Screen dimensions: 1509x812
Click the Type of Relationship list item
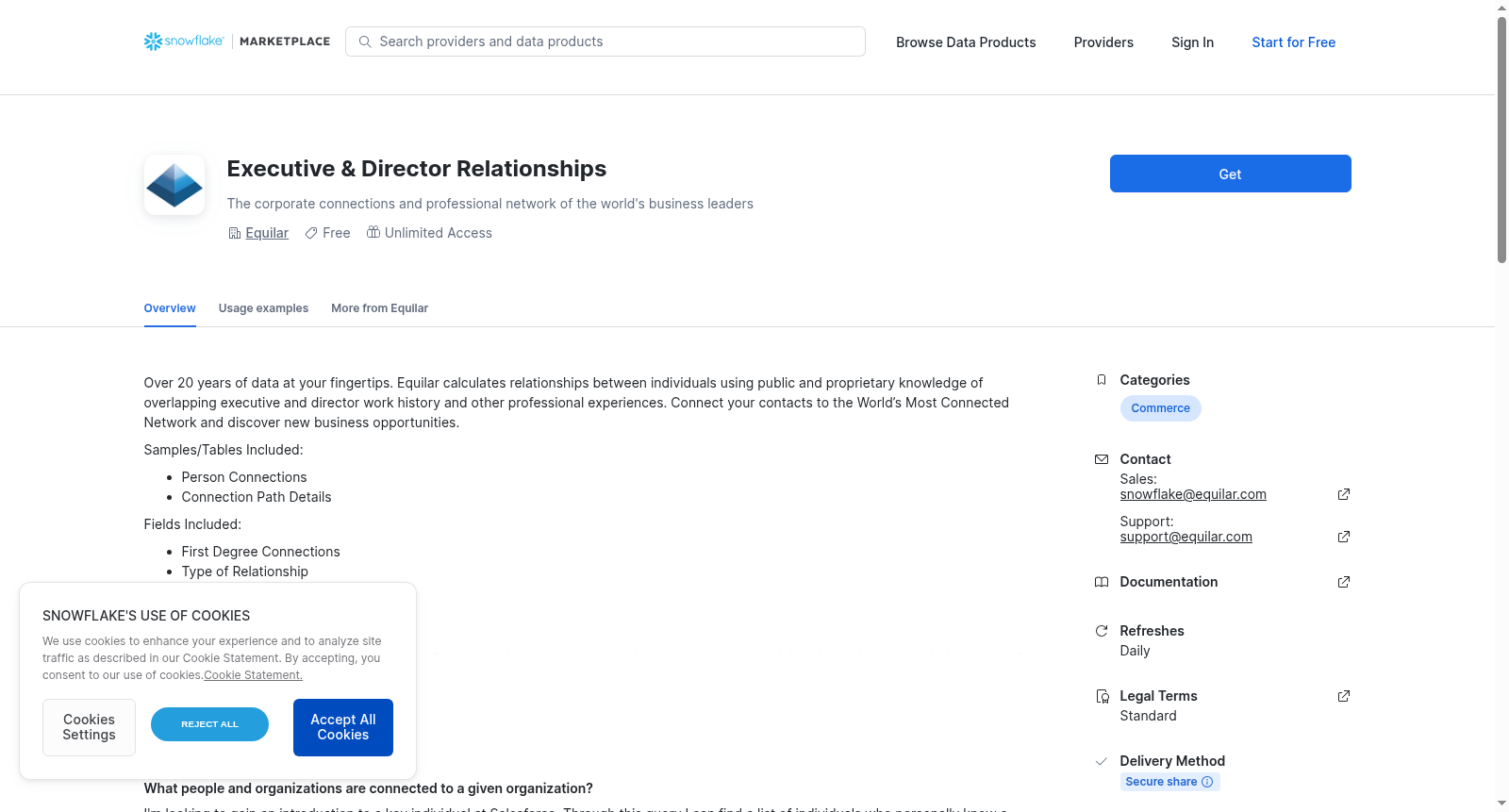pyautogui.click(x=245, y=572)
